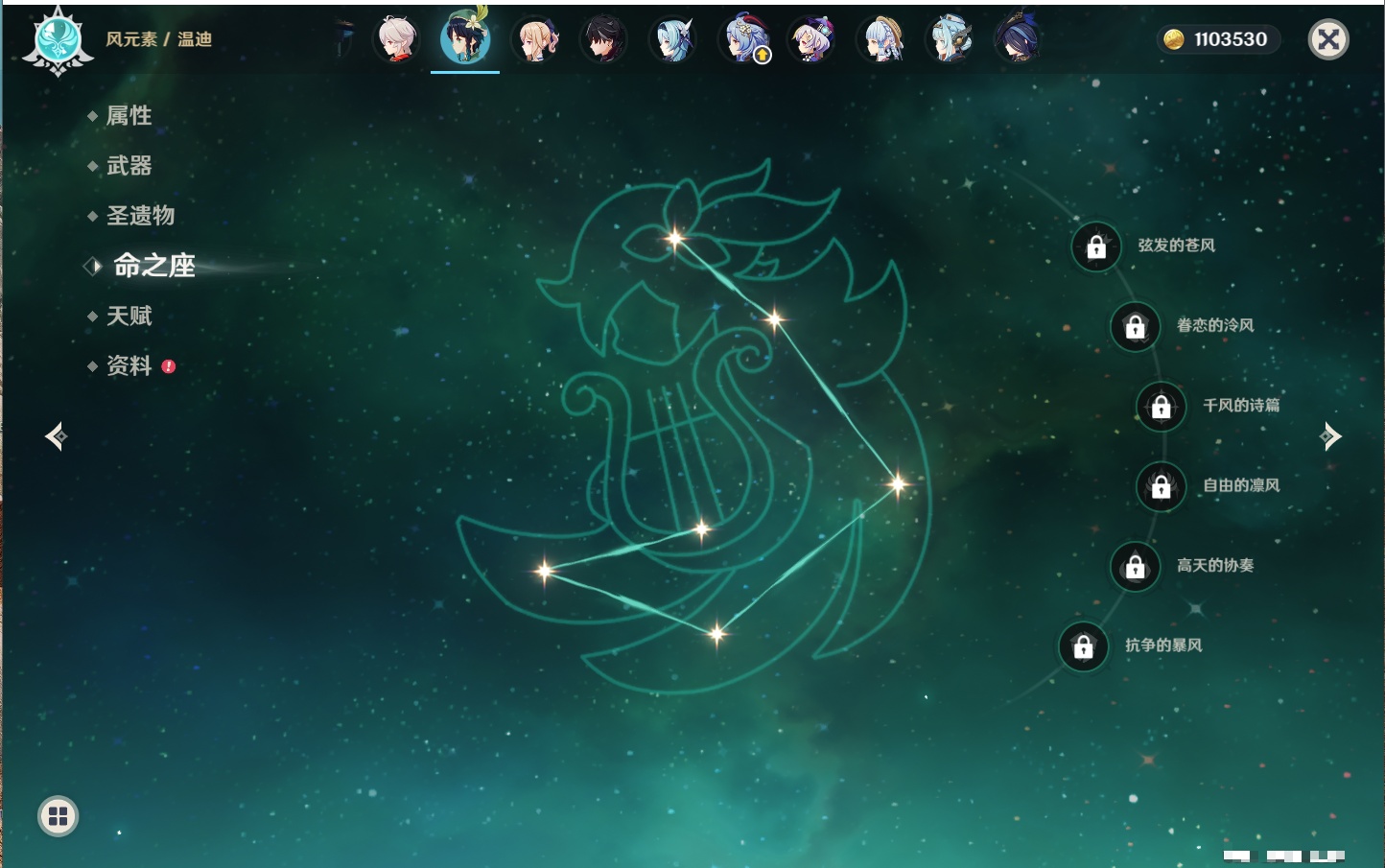Viewport: 1385px width, 868px height.
Task: Click the red alert badge beside 资料
Action: point(169,366)
